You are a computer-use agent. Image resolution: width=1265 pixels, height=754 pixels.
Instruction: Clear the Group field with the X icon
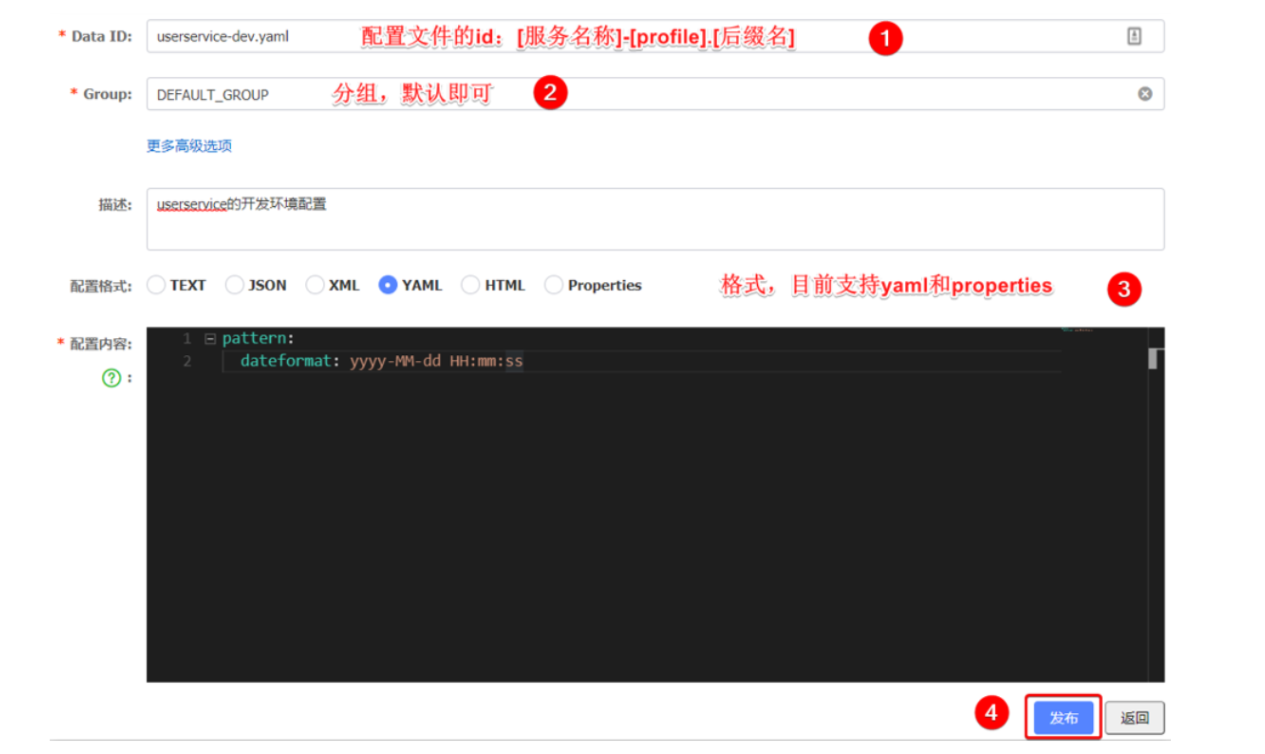(x=1145, y=94)
